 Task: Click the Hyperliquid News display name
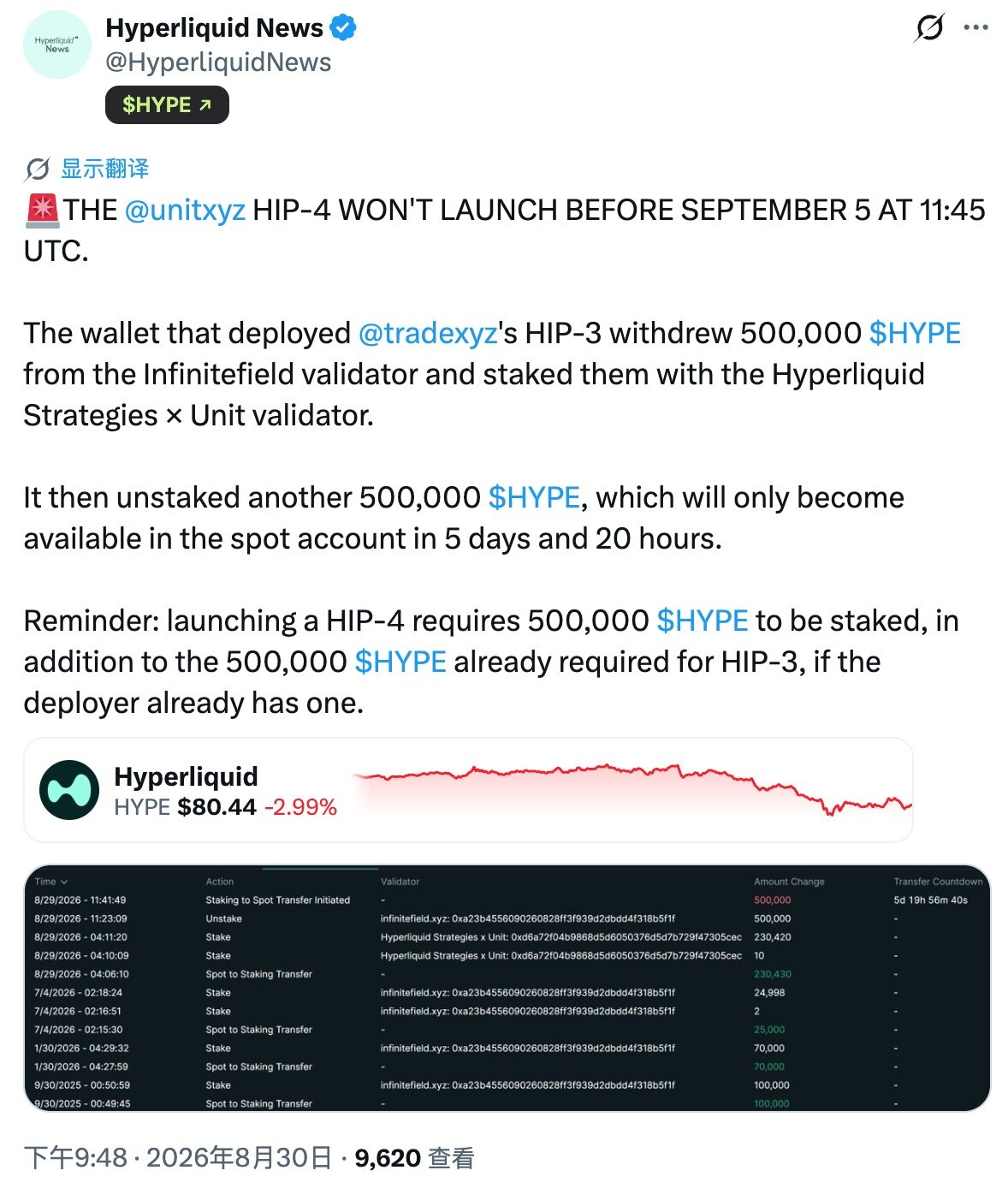[214, 28]
